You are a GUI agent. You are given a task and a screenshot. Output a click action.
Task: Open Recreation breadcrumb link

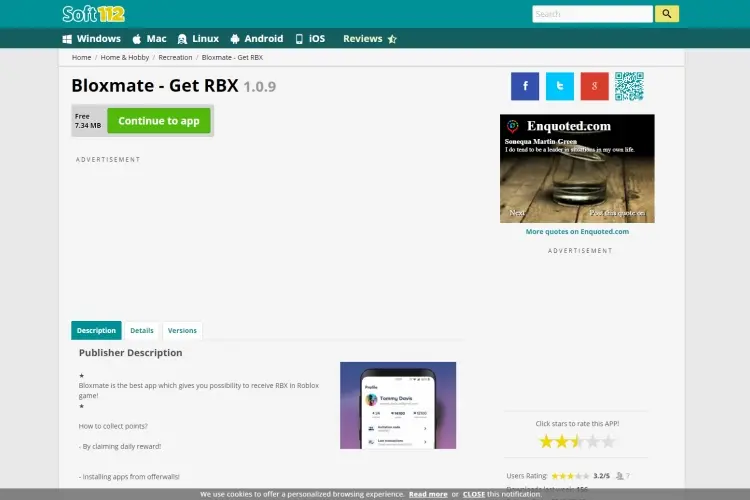[x=175, y=57]
